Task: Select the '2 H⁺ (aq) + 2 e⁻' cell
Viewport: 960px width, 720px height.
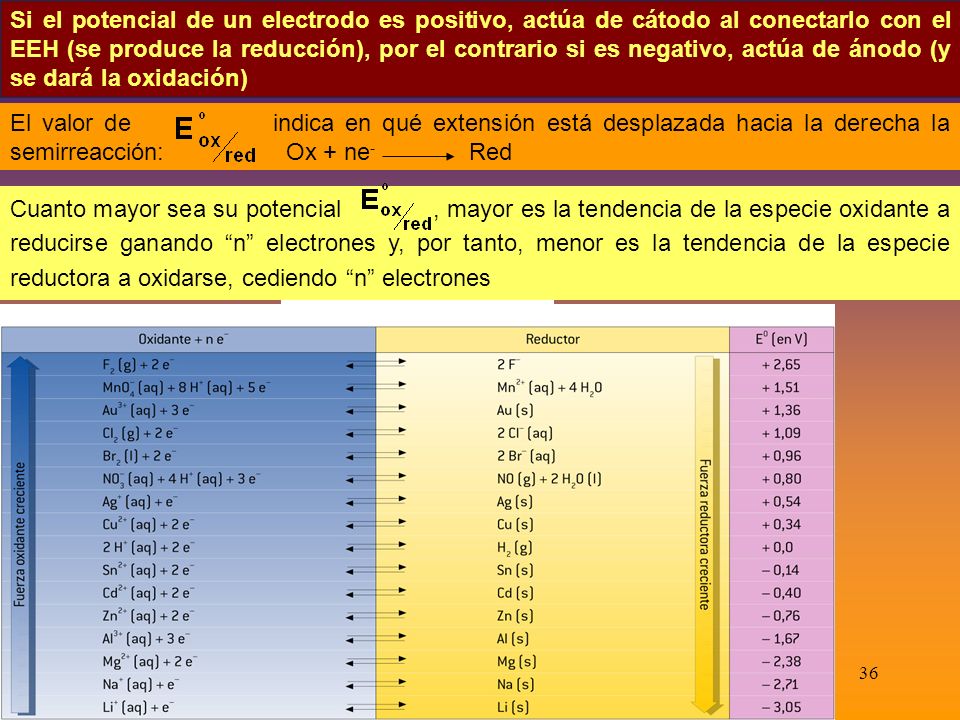Action: [148, 547]
